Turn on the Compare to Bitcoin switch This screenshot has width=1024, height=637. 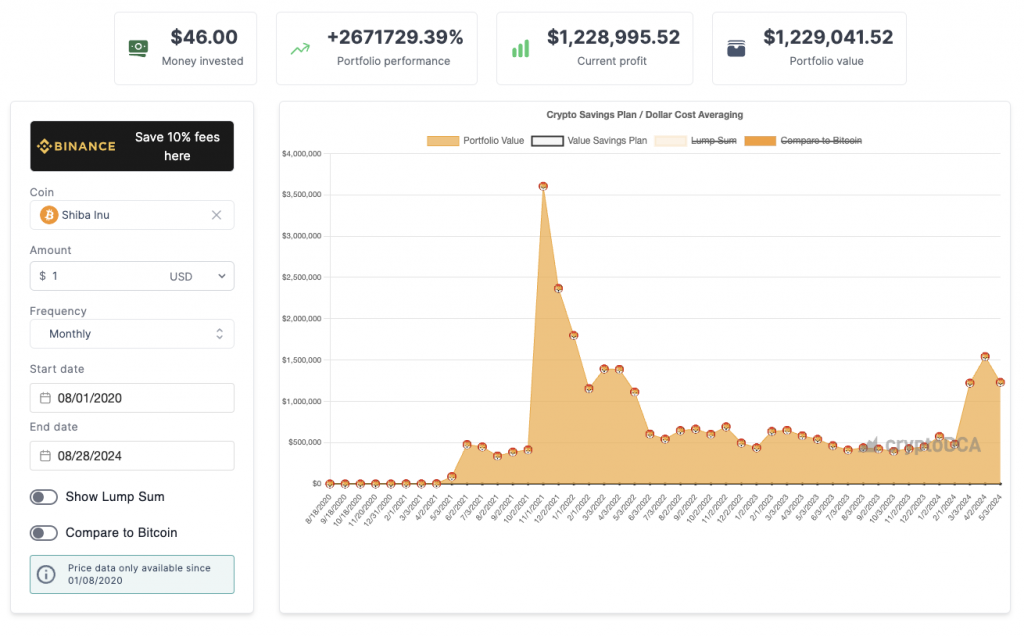tap(44, 533)
